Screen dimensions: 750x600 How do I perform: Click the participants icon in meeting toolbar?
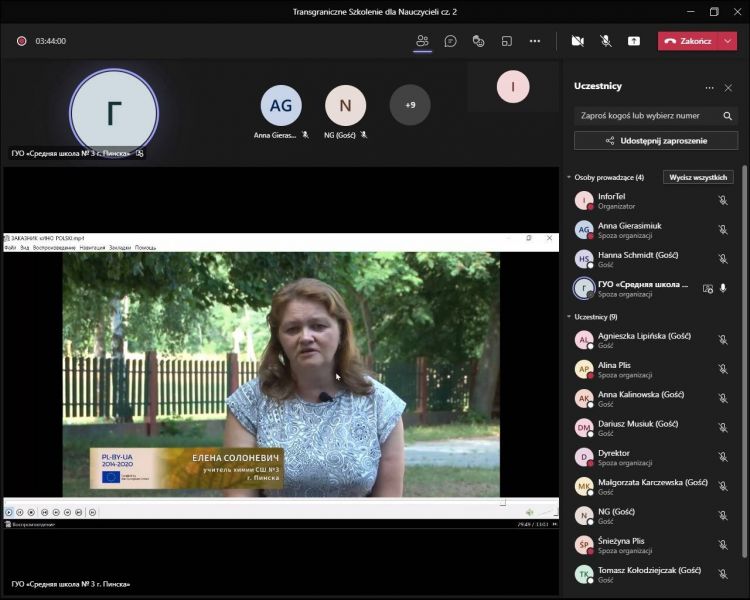point(422,41)
